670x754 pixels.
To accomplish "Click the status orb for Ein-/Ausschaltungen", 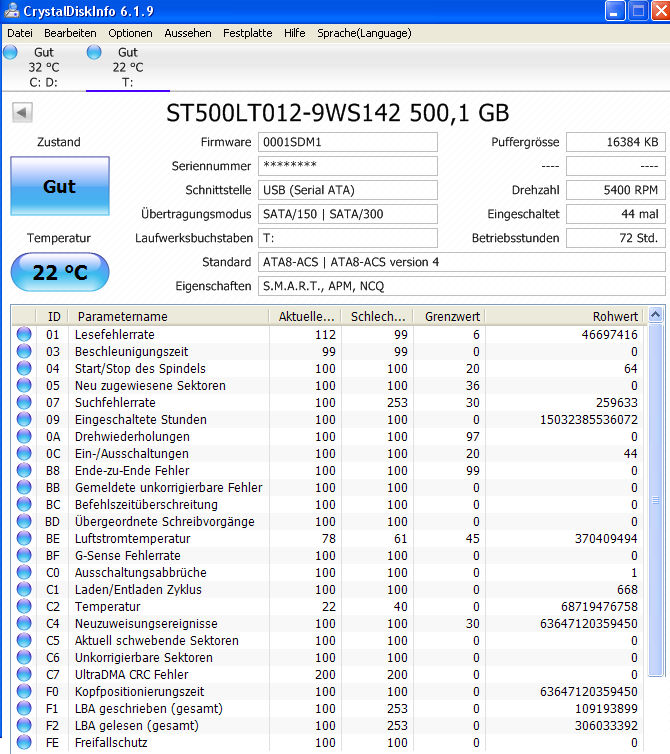I will point(24,453).
